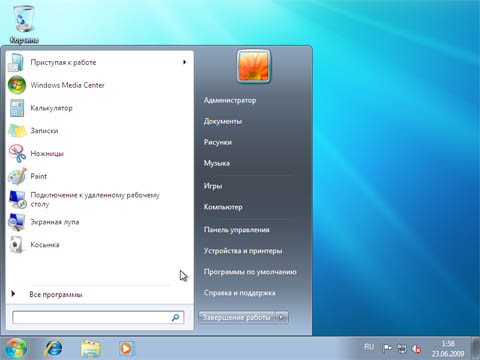480x360 pixels.
Task: Open the Музыка library
Action: [x=217, y=163]
